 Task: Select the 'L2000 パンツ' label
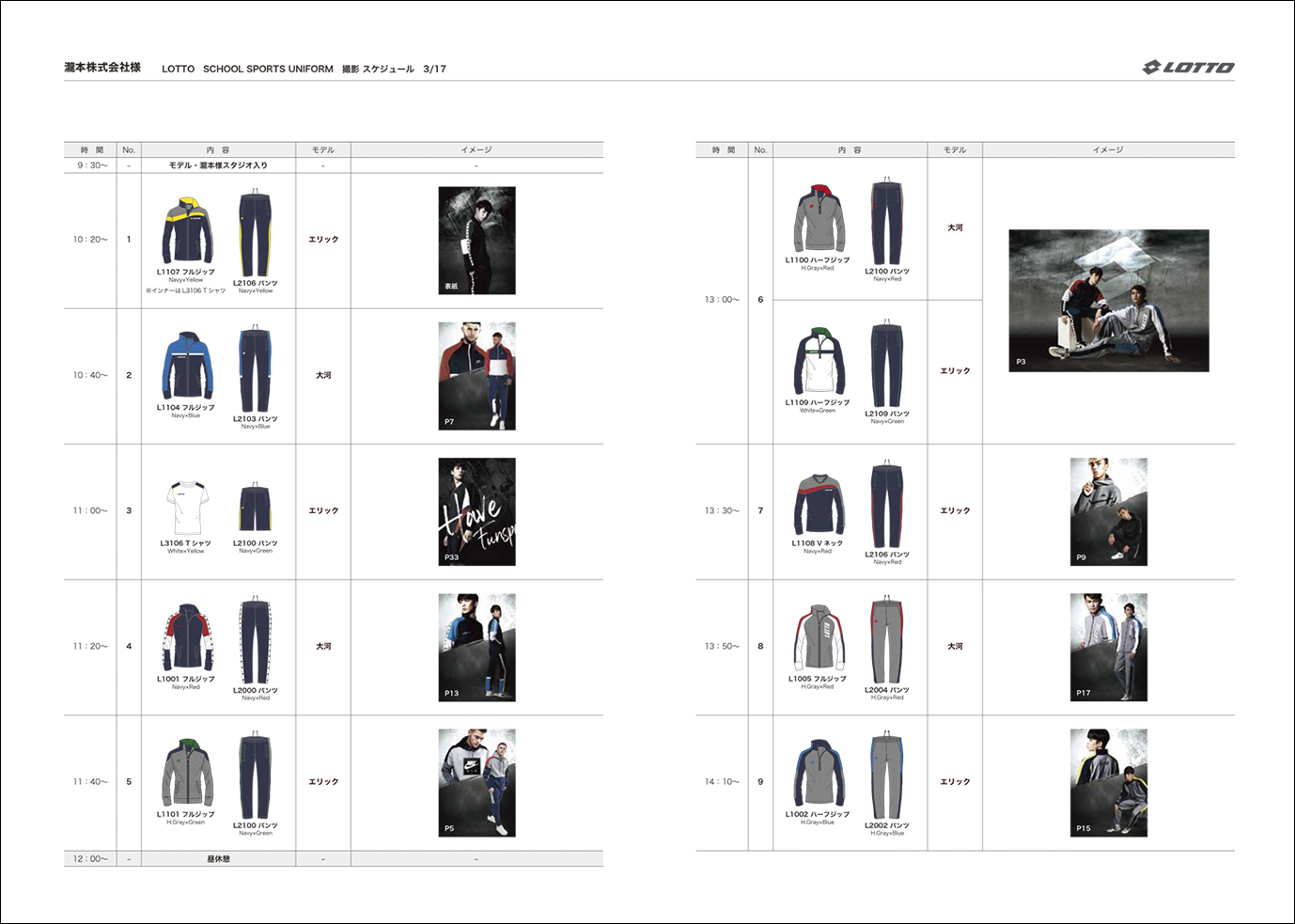click(256, 690)
